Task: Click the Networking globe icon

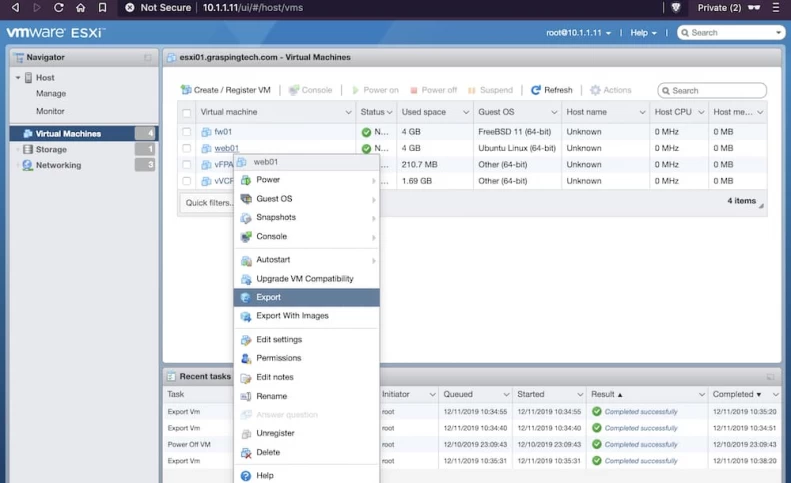Action: [x=28, y=165]
